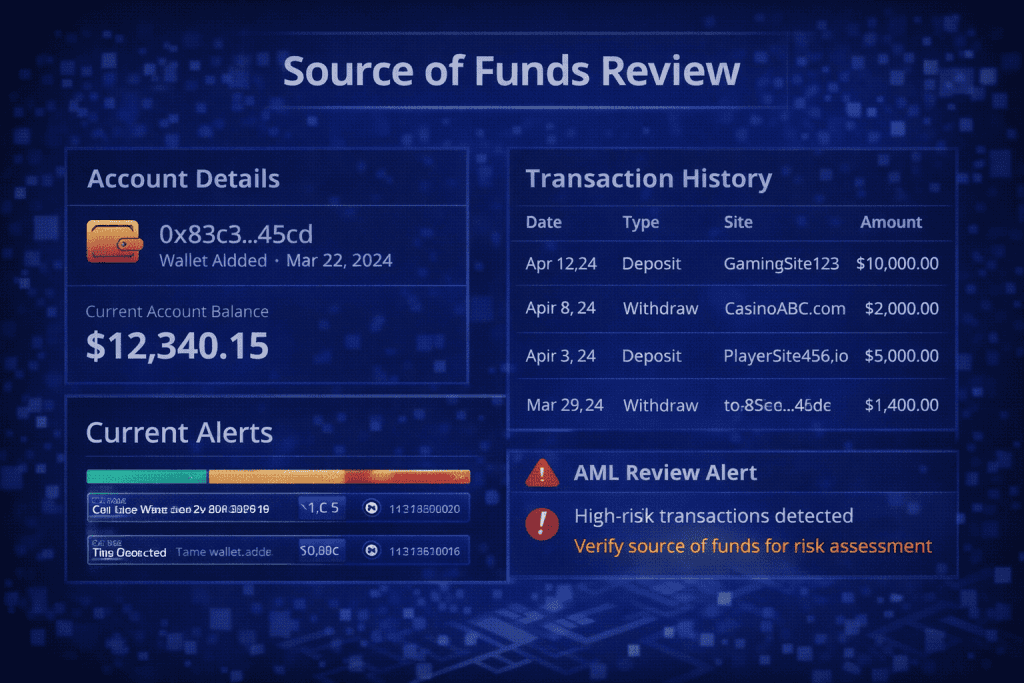The height and width of the screenshot is (683, 1024).
Task: Open the Mar 29 withdraw transaction
Action: point(732,405)
